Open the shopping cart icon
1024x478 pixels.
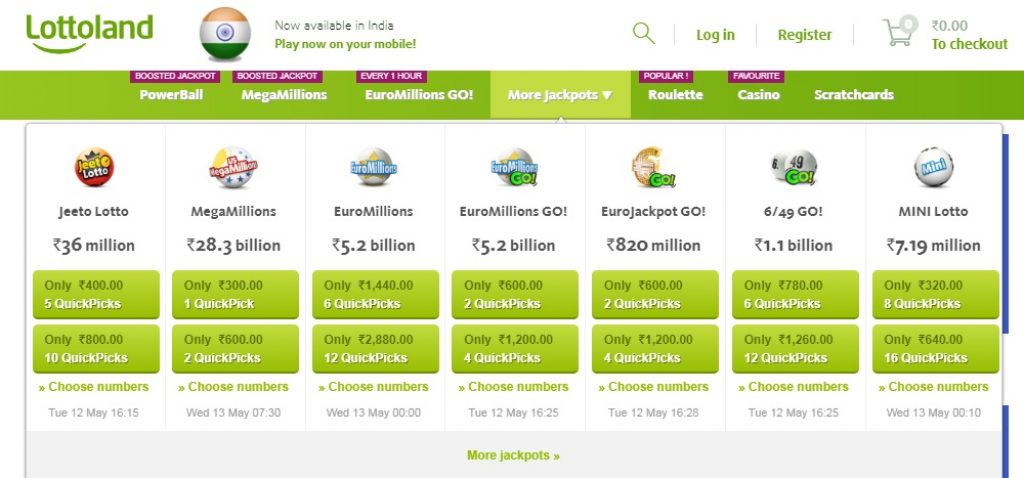pos(899,31)
